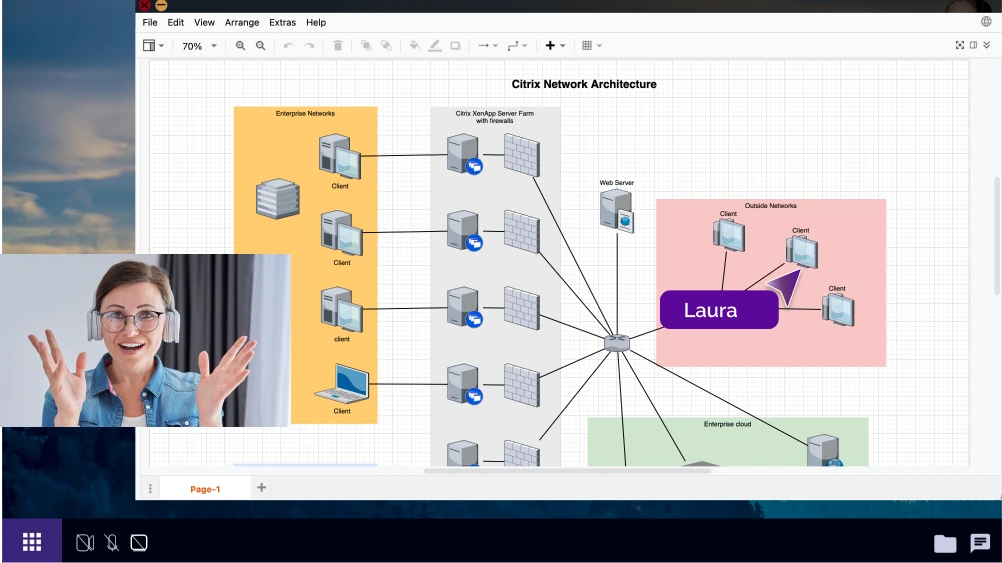Screen dimensions: 1002x563
Task: Open the view panels dropdown
Action: 153,45
